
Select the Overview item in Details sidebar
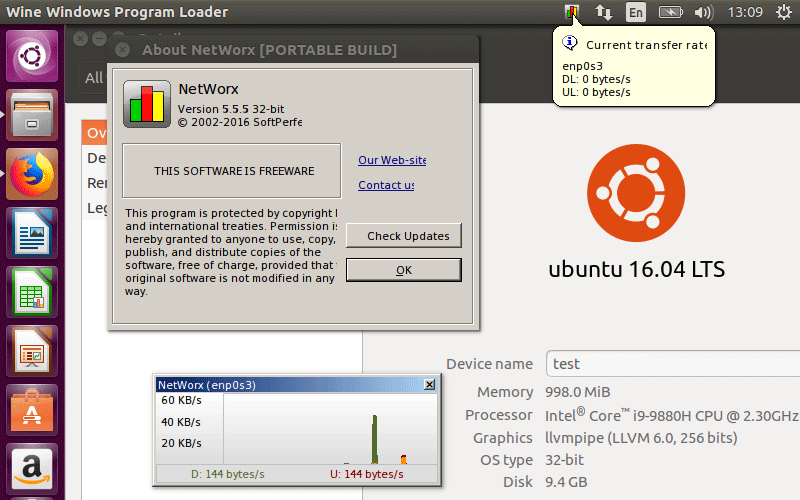(x=95, y=133)
